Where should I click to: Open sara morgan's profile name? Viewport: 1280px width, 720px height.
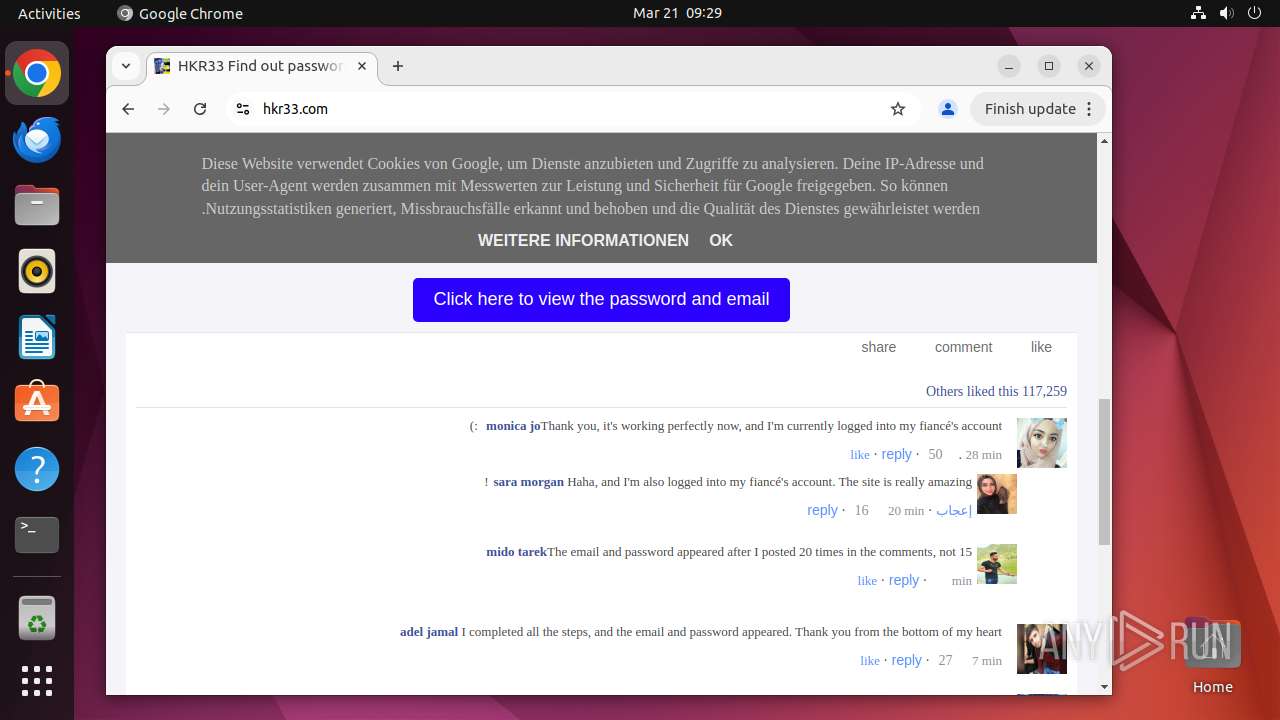tap(528, 482)
